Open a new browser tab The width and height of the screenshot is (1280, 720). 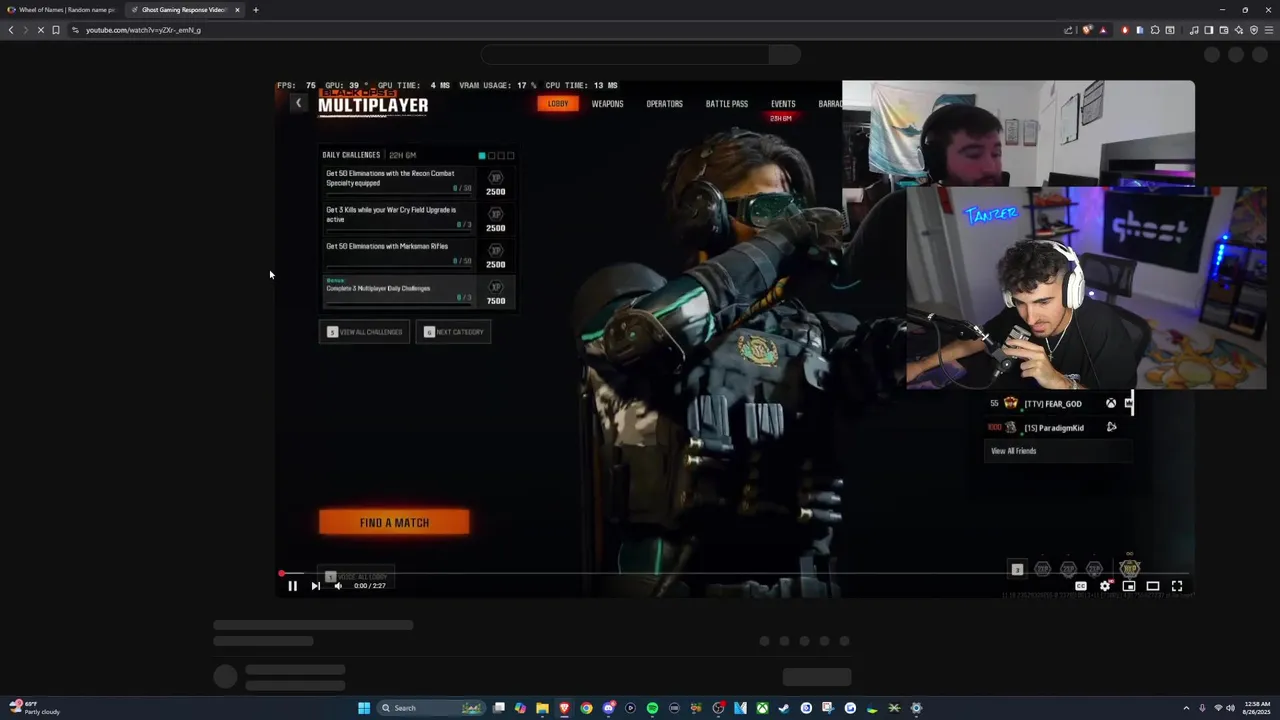point(255,10)
